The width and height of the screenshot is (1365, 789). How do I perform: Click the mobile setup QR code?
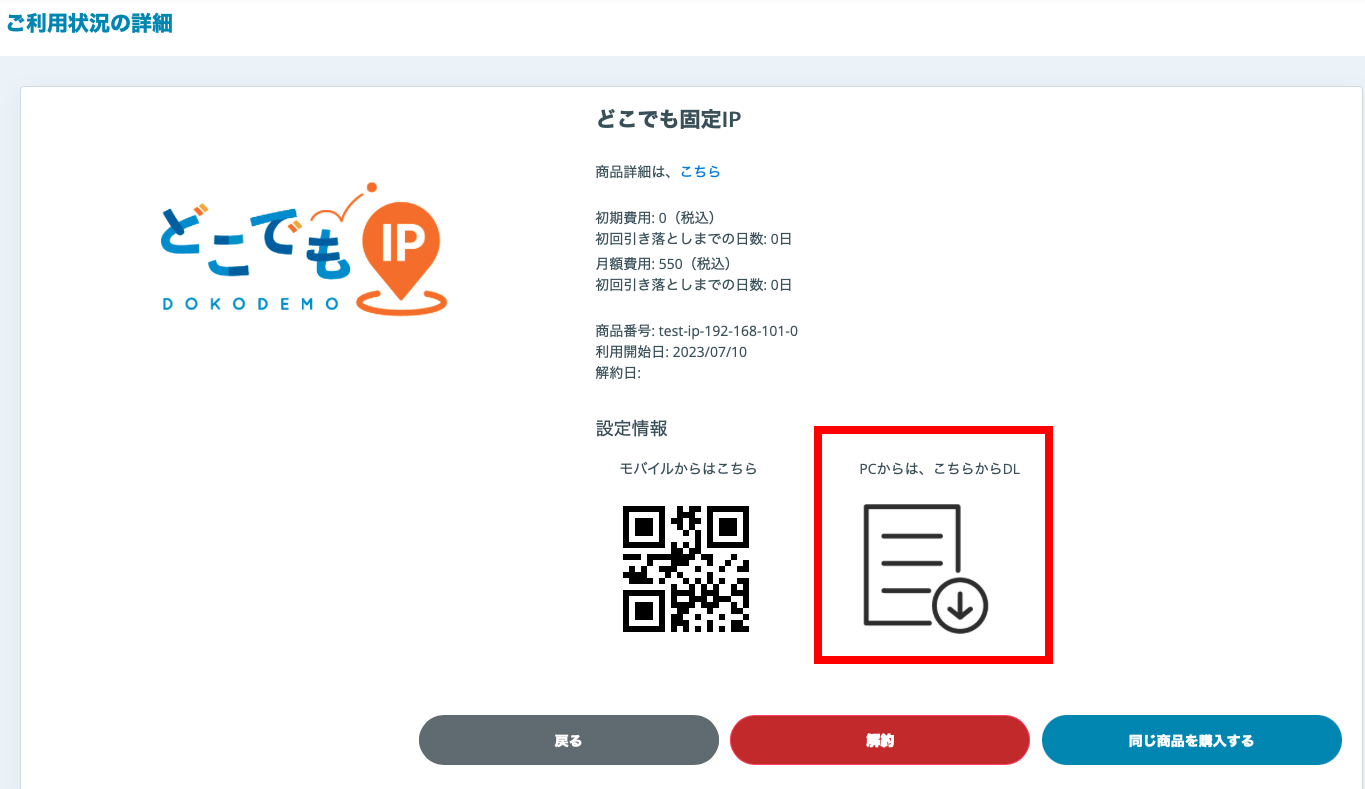click(686, 568)
